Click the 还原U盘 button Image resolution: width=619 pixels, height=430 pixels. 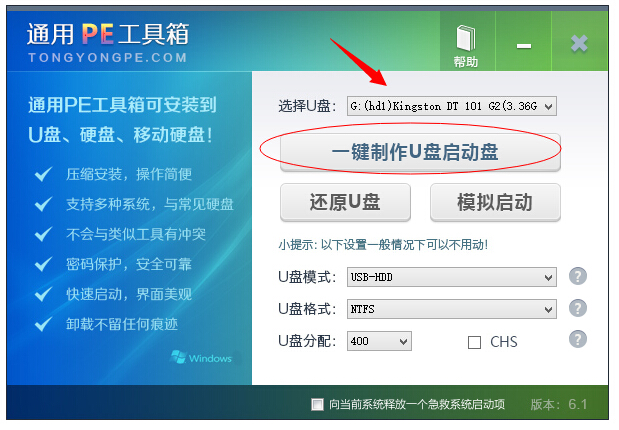(345, 202)
